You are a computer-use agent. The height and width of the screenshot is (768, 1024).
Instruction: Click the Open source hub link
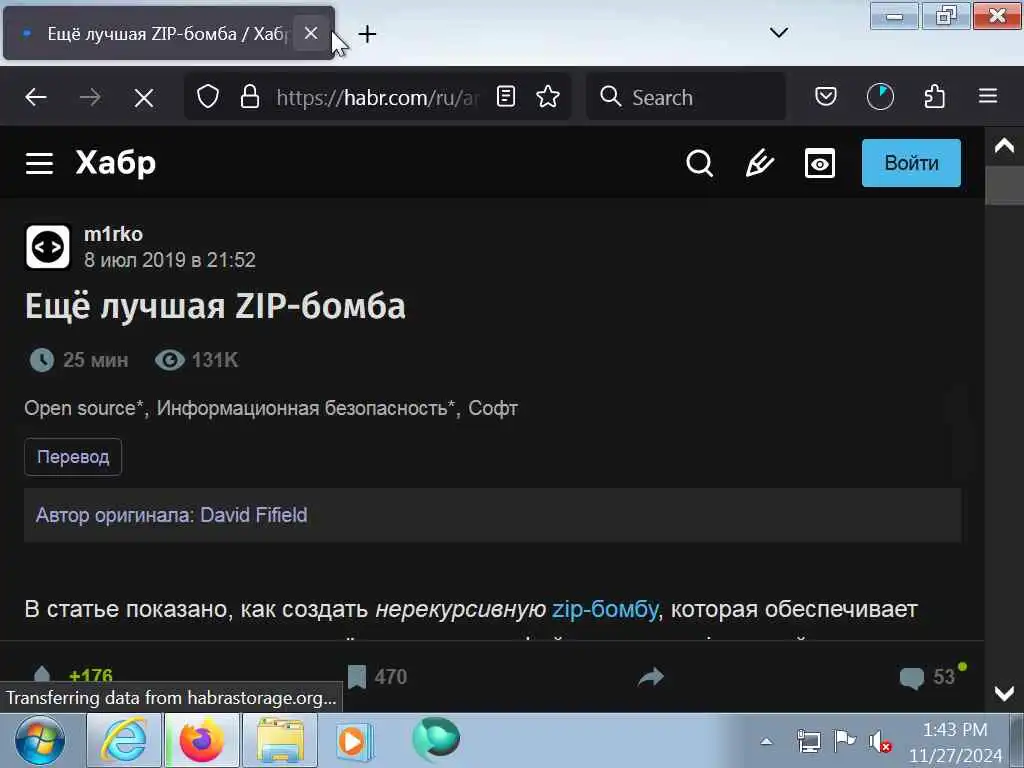click(x=84, y=408)
